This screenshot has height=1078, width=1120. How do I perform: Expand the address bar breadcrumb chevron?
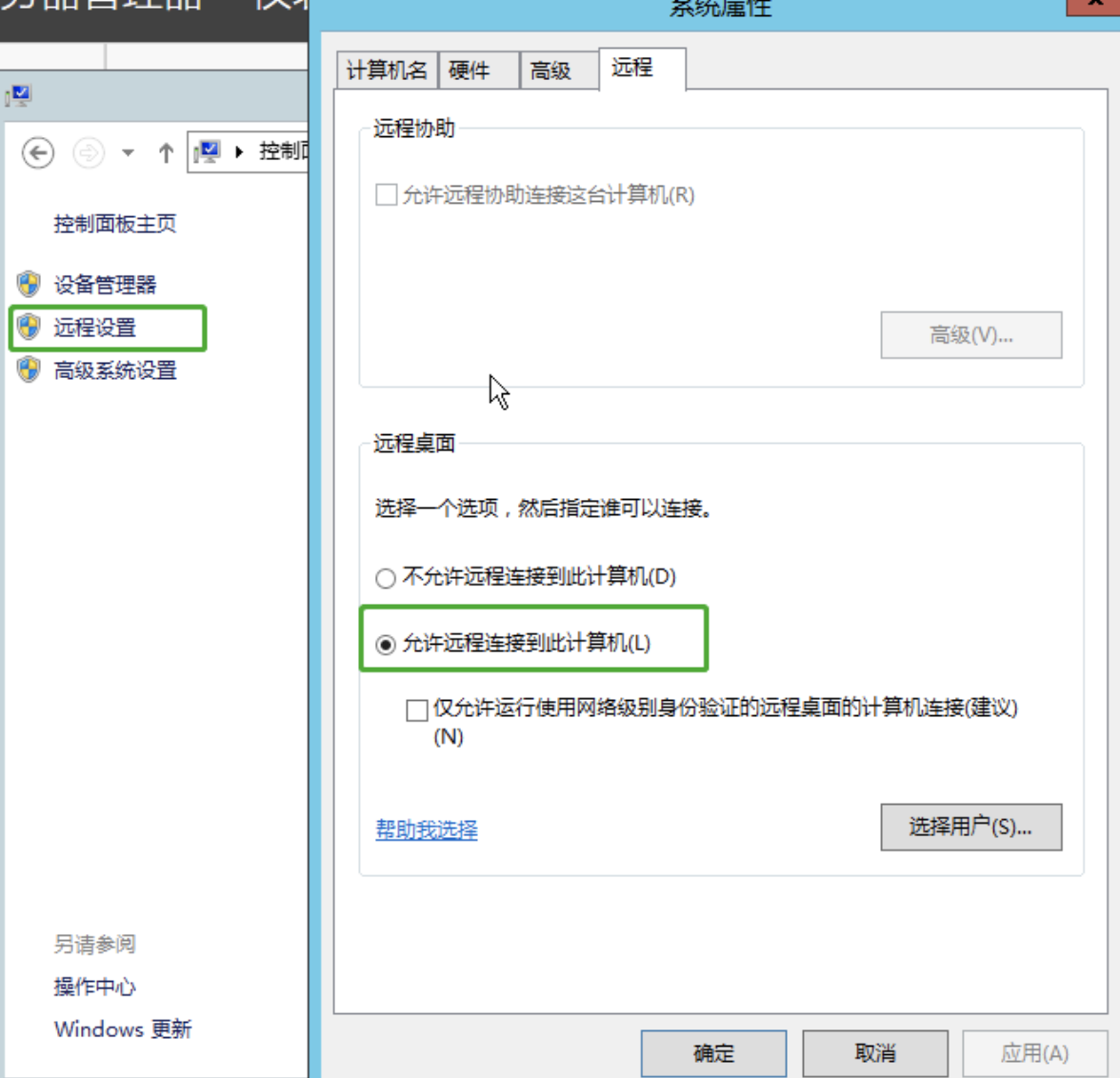(239, 151)
